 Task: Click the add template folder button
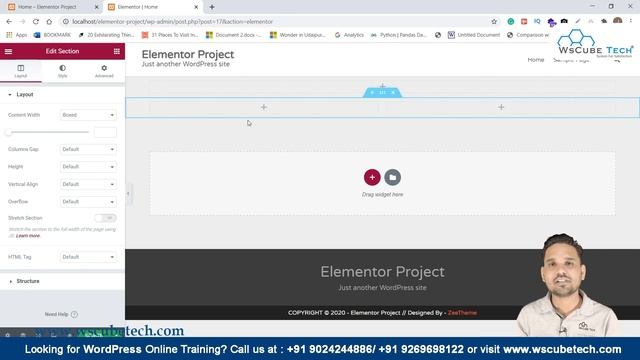pos(393,177)
